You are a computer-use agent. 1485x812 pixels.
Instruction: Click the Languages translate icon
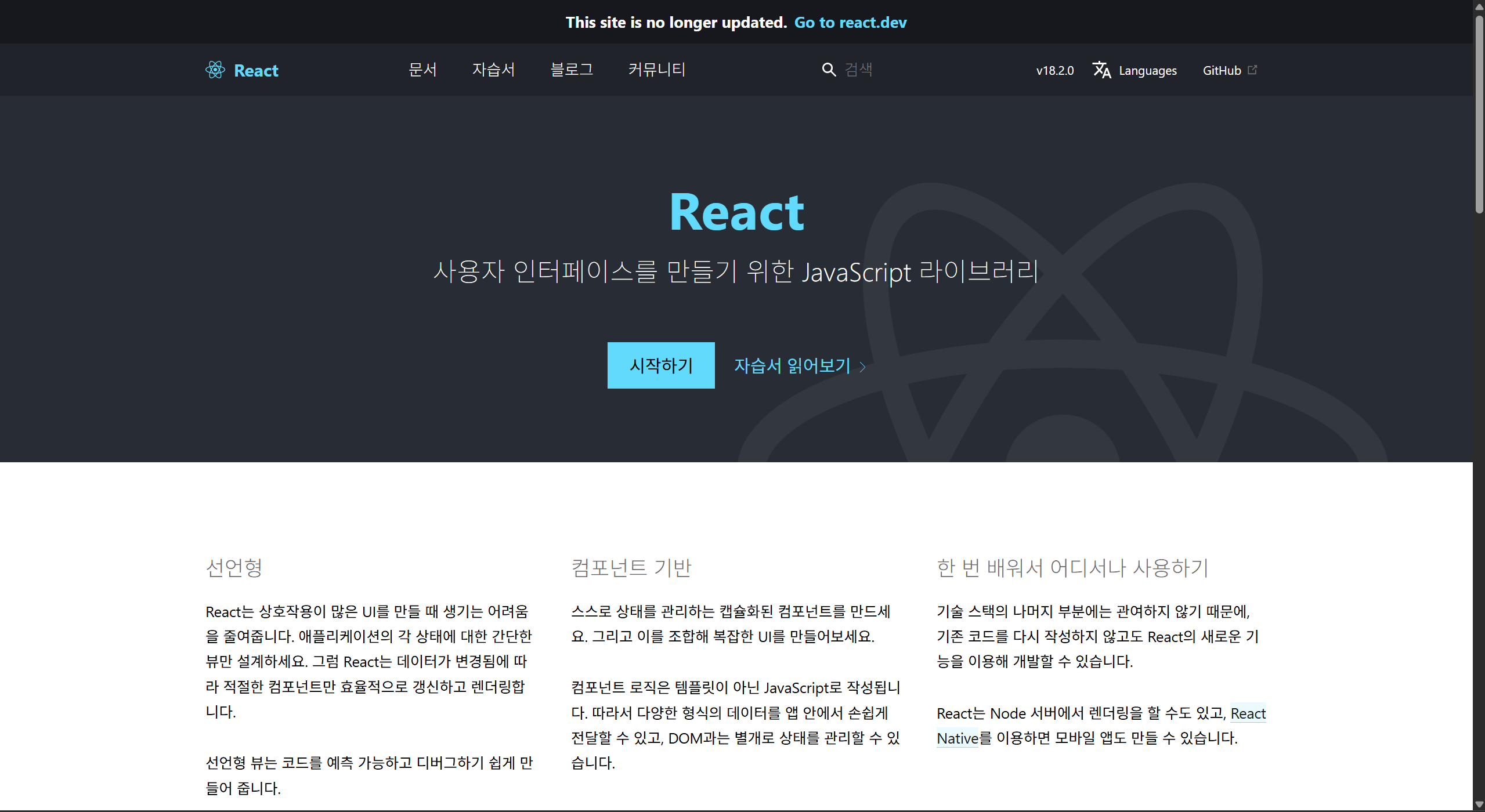pyautogui.click(x=1101, y=70)
